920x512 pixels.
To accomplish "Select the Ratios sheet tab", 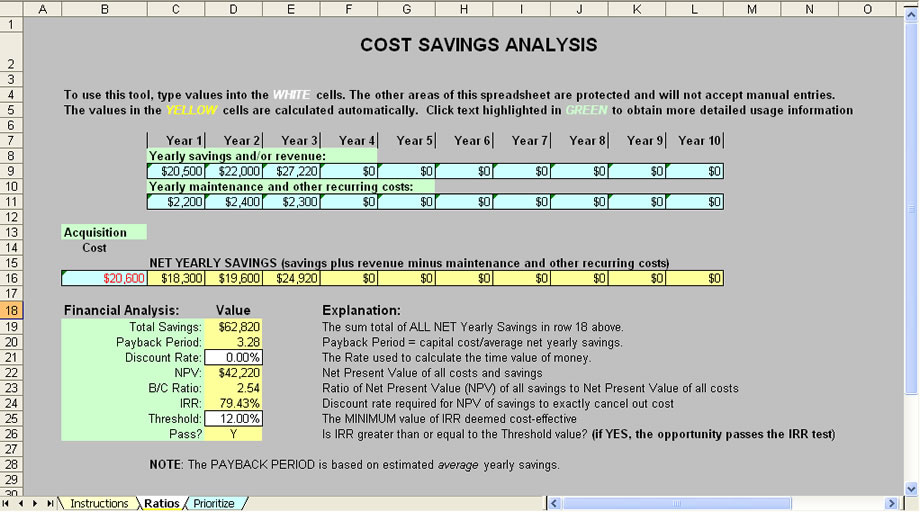I will click(x=160, y=504).
